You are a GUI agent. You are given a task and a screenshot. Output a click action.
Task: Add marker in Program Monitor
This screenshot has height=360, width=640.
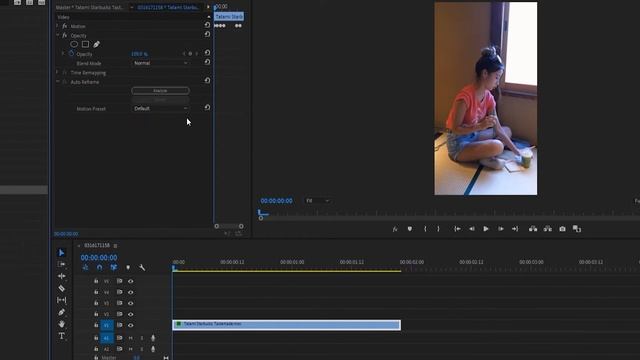click(410, 229)
